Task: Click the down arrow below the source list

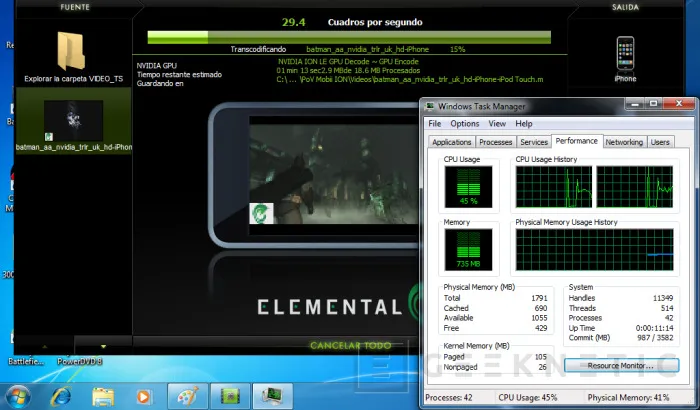Action: point(103,346)
